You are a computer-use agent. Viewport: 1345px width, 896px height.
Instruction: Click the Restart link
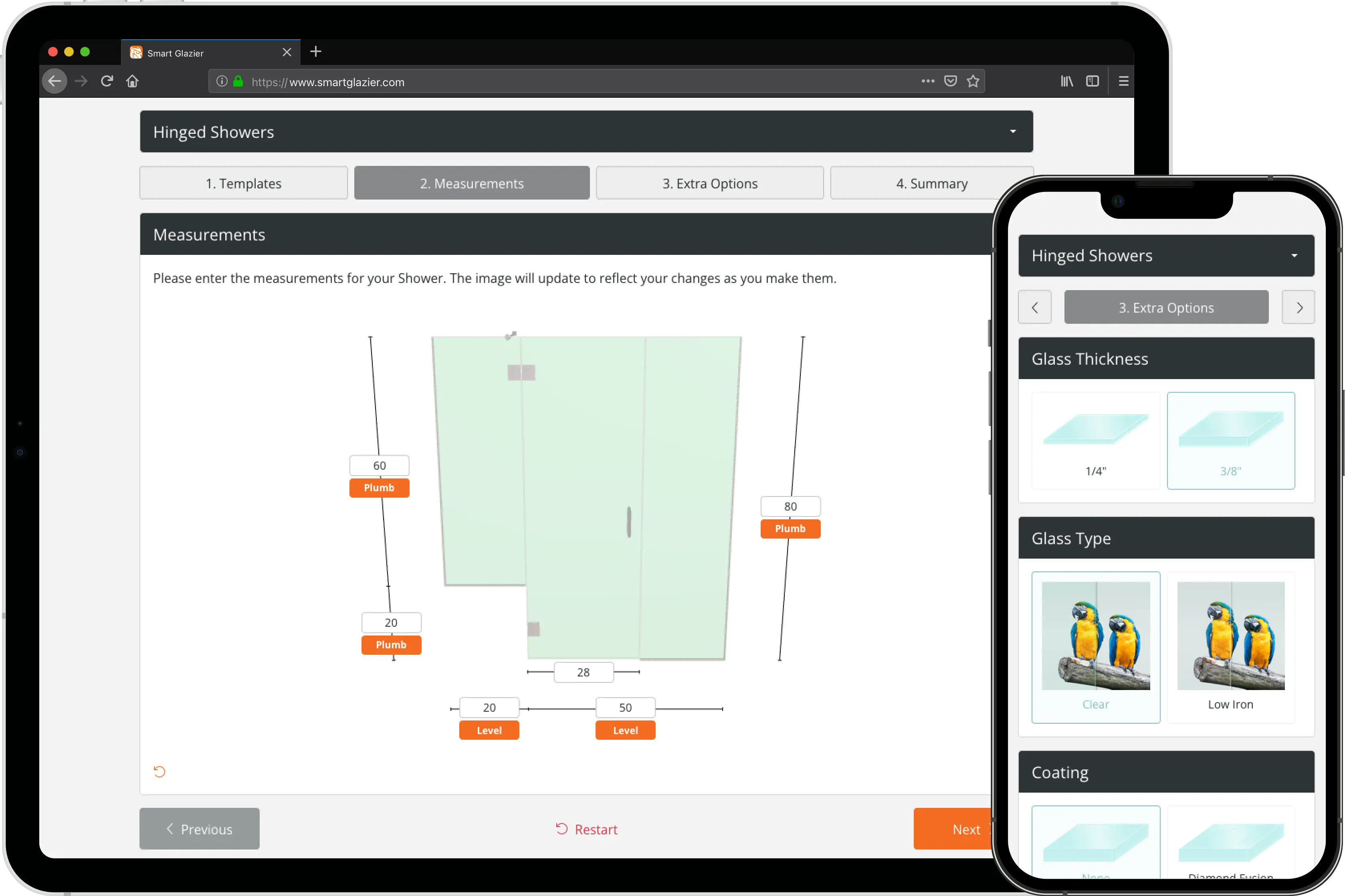click(x=587, y=829)
